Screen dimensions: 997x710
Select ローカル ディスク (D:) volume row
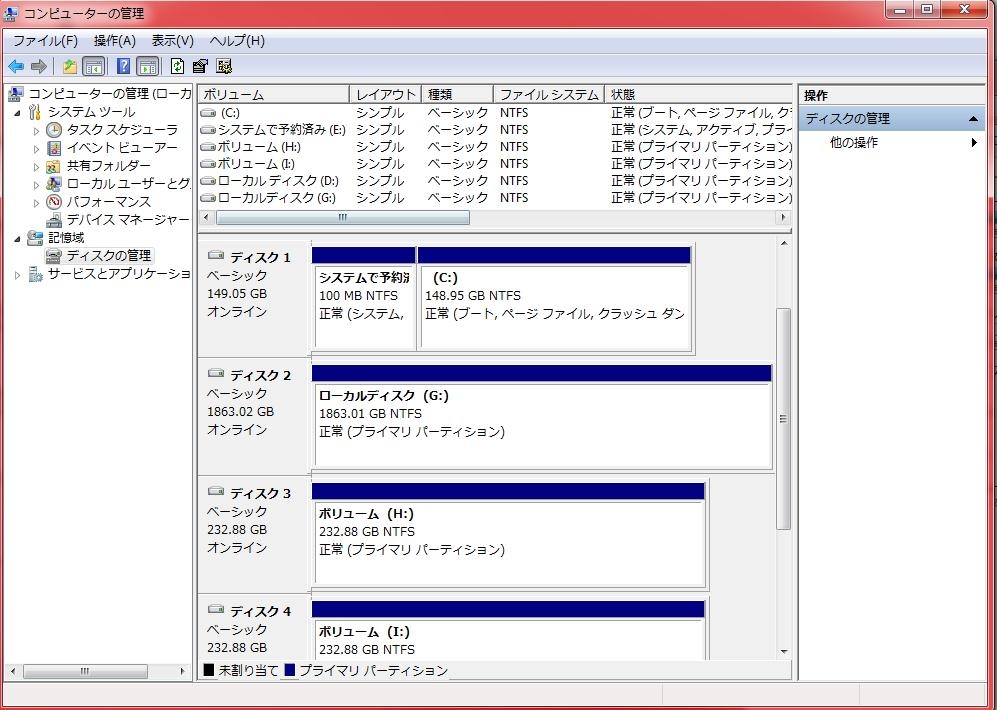click(495, 181)
